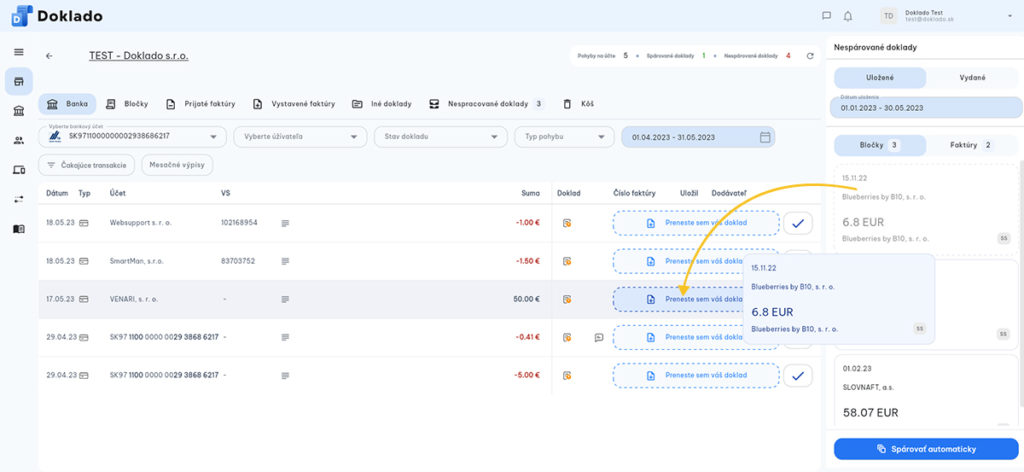
Task: Open the document icon in the Websupport row
Action: tap(568, 223)
